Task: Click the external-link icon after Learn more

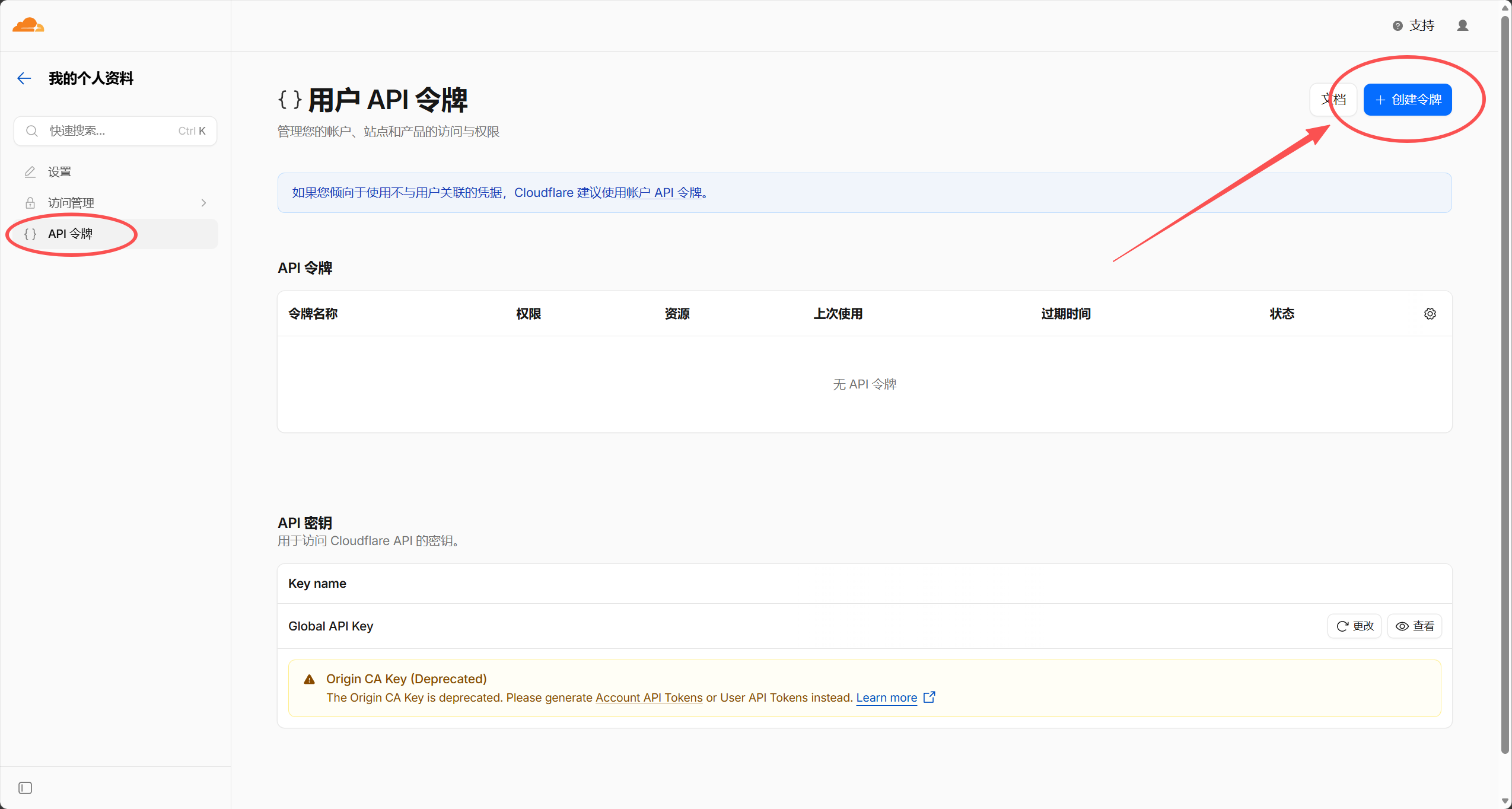Action: (x=930, y=697)
